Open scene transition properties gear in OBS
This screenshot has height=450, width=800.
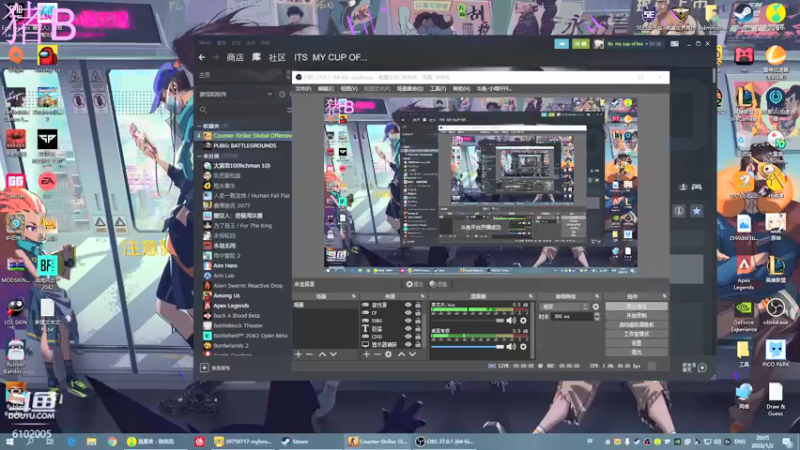595,307
